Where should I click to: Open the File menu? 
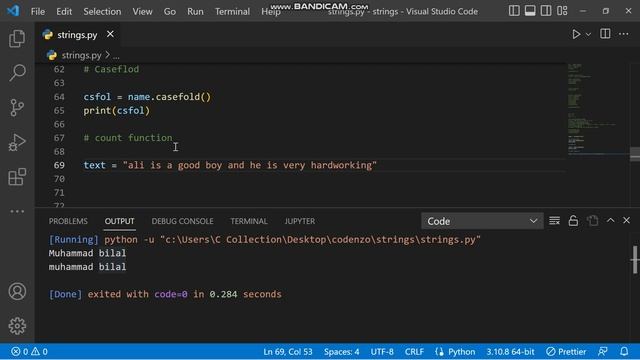[38, 11]
